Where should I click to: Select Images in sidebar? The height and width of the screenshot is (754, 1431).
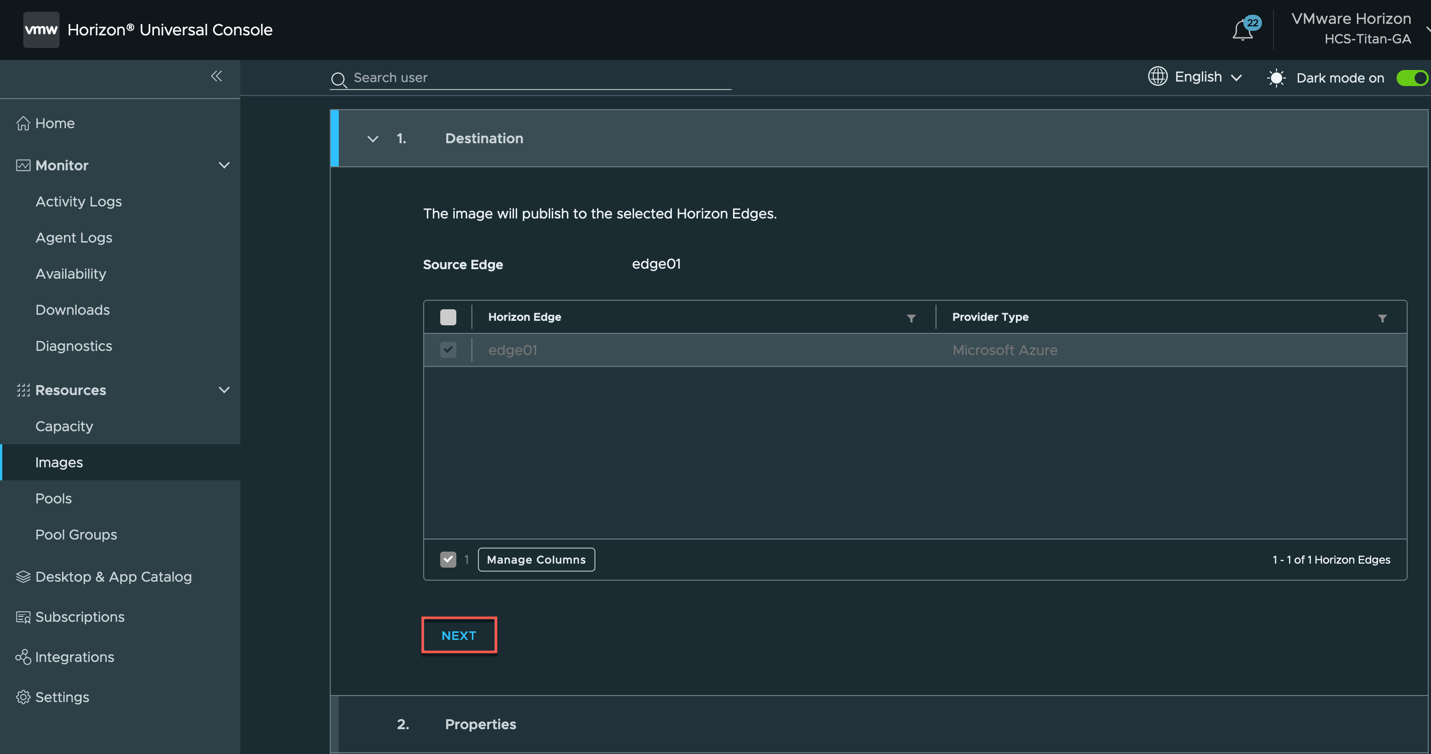(59, 462)
